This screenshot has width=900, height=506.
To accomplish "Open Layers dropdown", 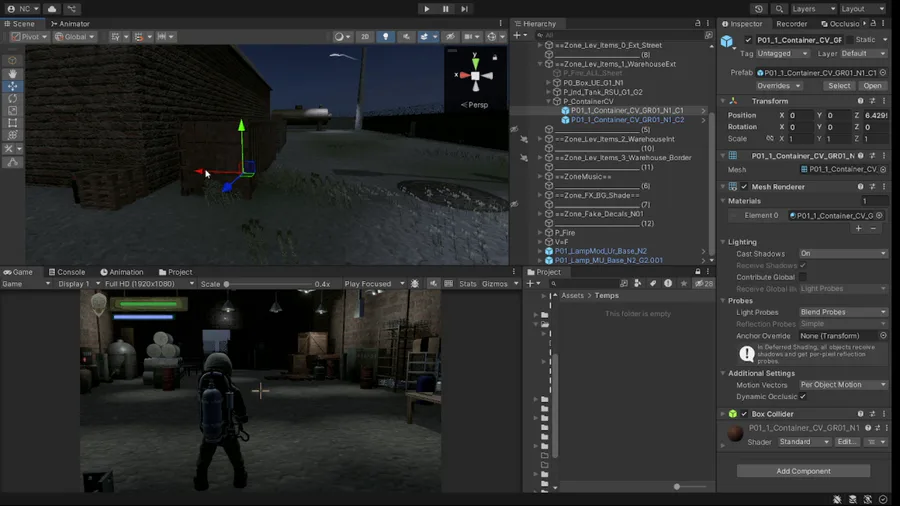I will coord(813,9).
